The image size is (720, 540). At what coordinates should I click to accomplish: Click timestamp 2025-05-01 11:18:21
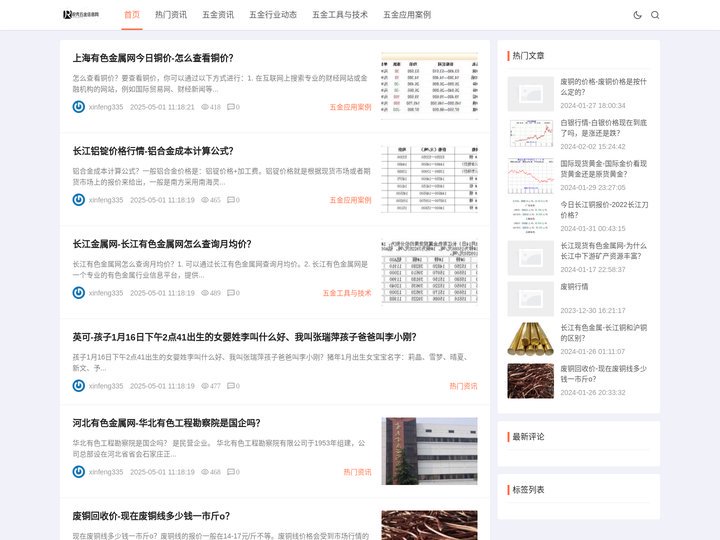coord(162,107)
